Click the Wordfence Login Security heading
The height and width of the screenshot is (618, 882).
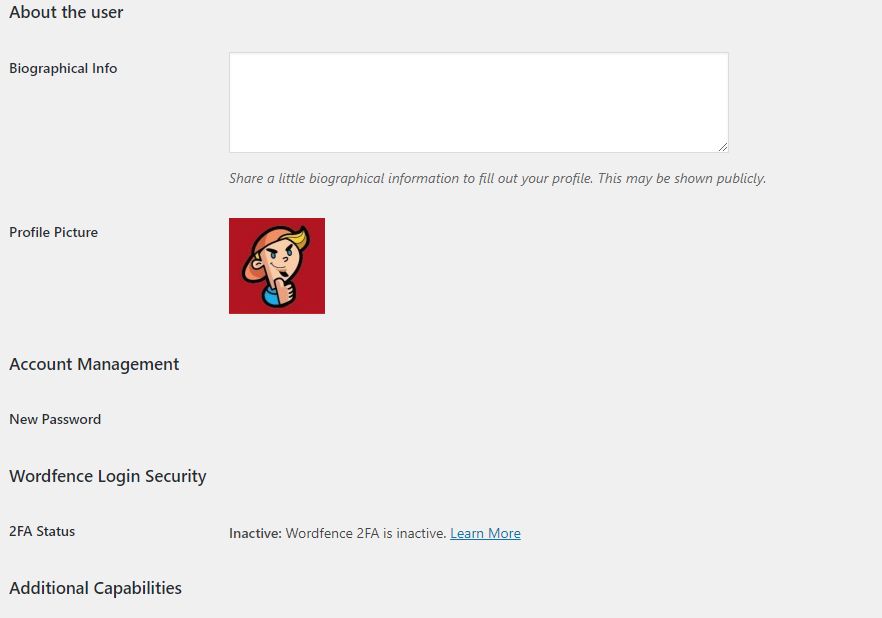108,476
